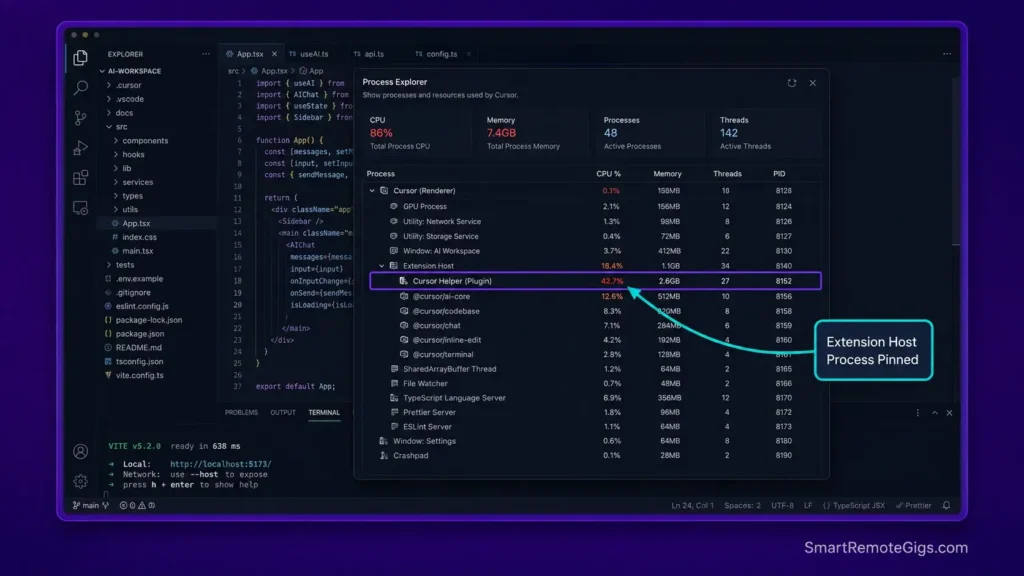Click the Prettier status bar item
Image resolution: width=1024 pixels, height=576 pixels.
click(x=914, y=505)
